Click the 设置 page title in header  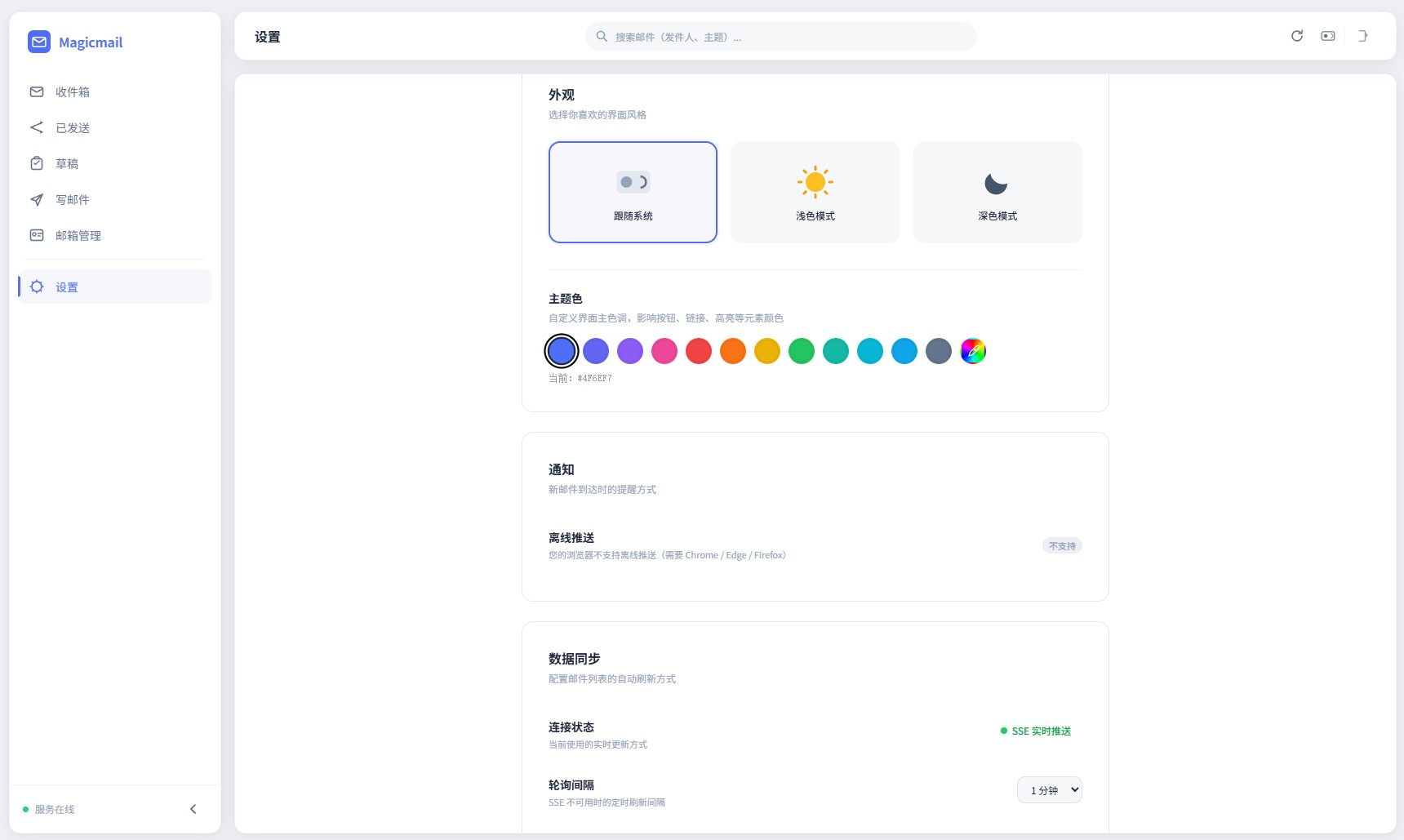click(268, 37)
